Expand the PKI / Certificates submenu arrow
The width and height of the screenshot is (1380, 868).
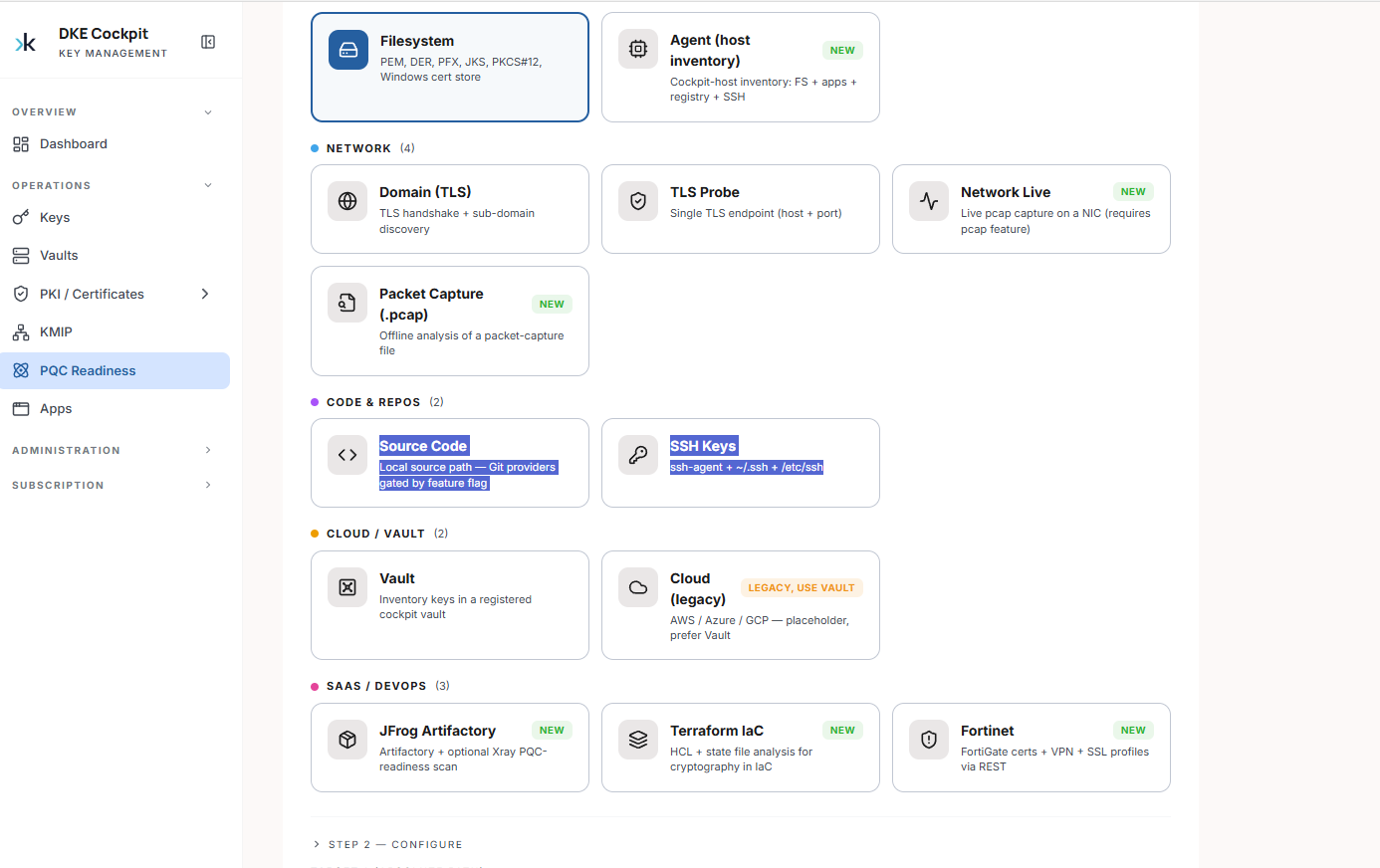[x=205, y=294]
